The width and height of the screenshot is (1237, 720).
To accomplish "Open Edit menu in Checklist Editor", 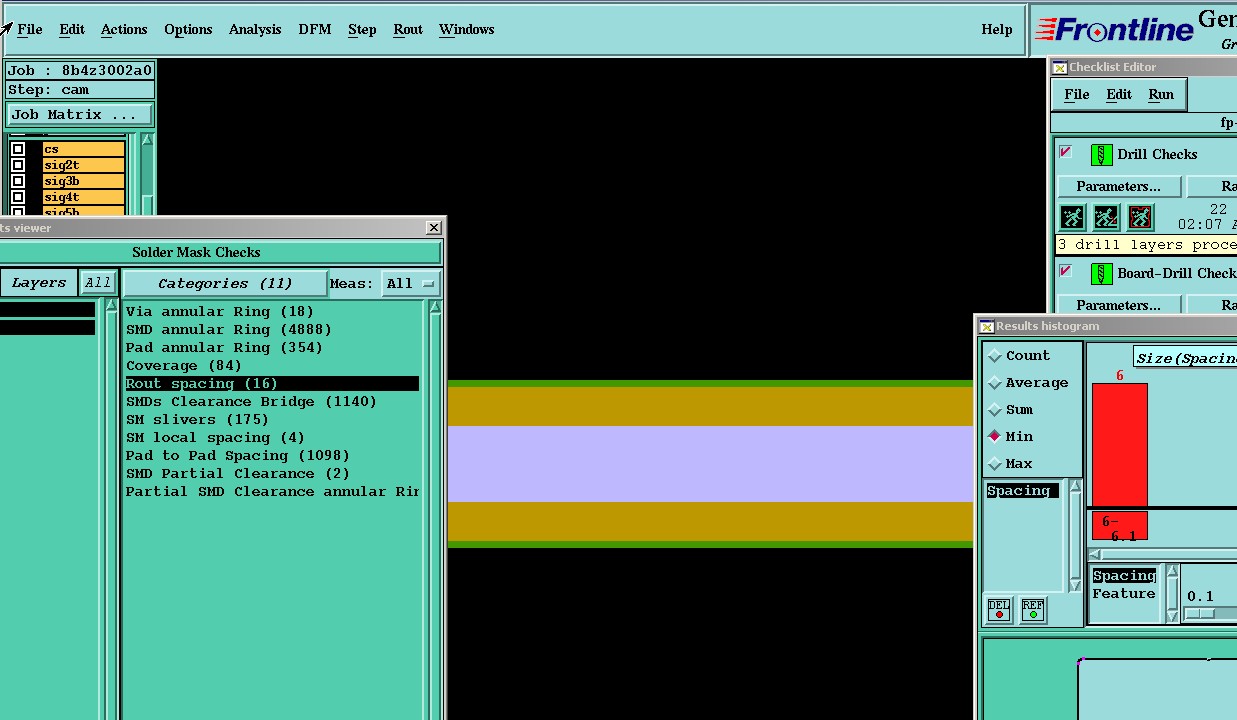I will [1119, 95].
